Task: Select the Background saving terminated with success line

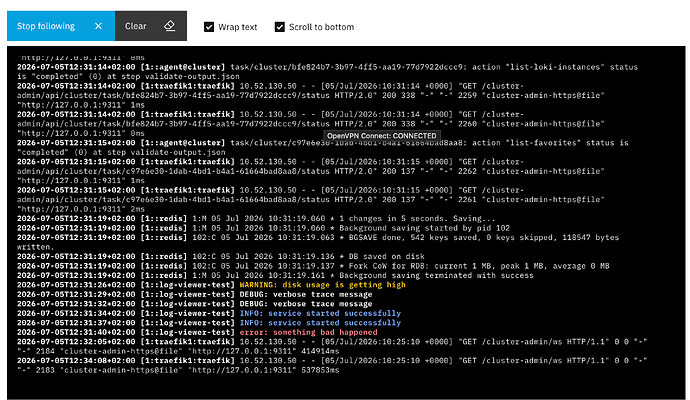Action: pos(275,275)
